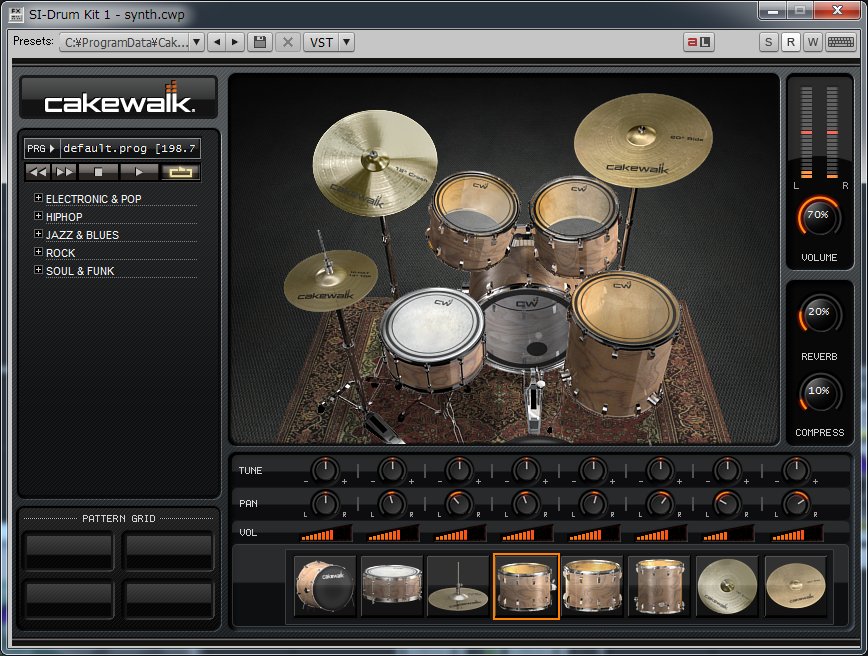Click the snare VOL level meter

tap(392, 534)
